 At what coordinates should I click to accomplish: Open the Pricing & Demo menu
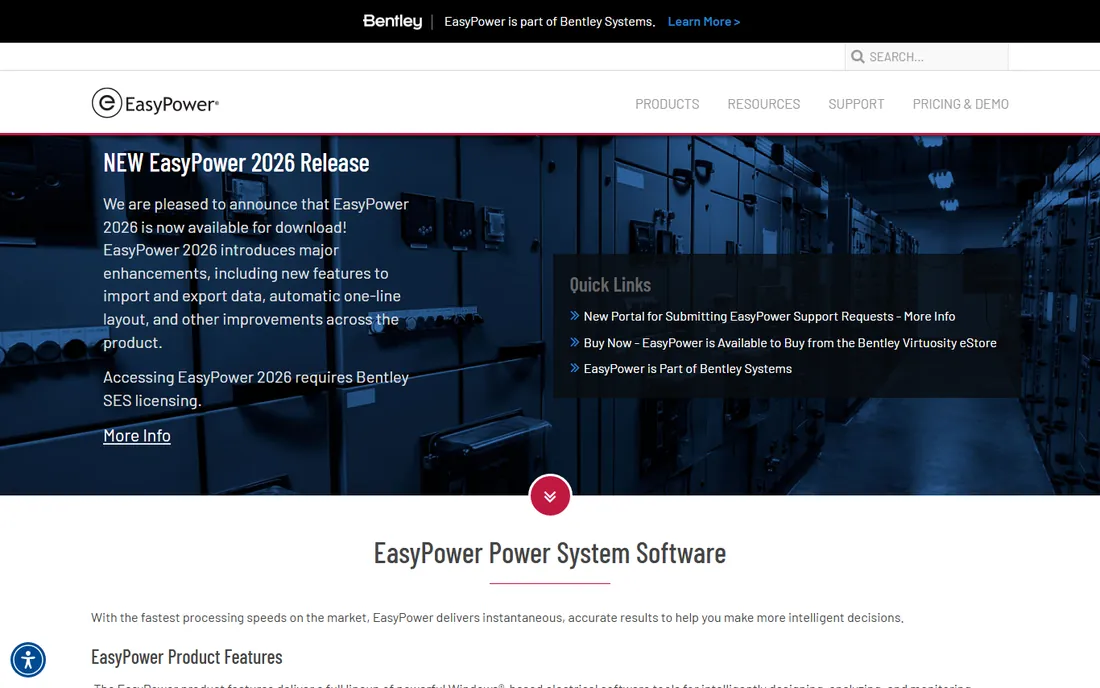tap(960, 104)
